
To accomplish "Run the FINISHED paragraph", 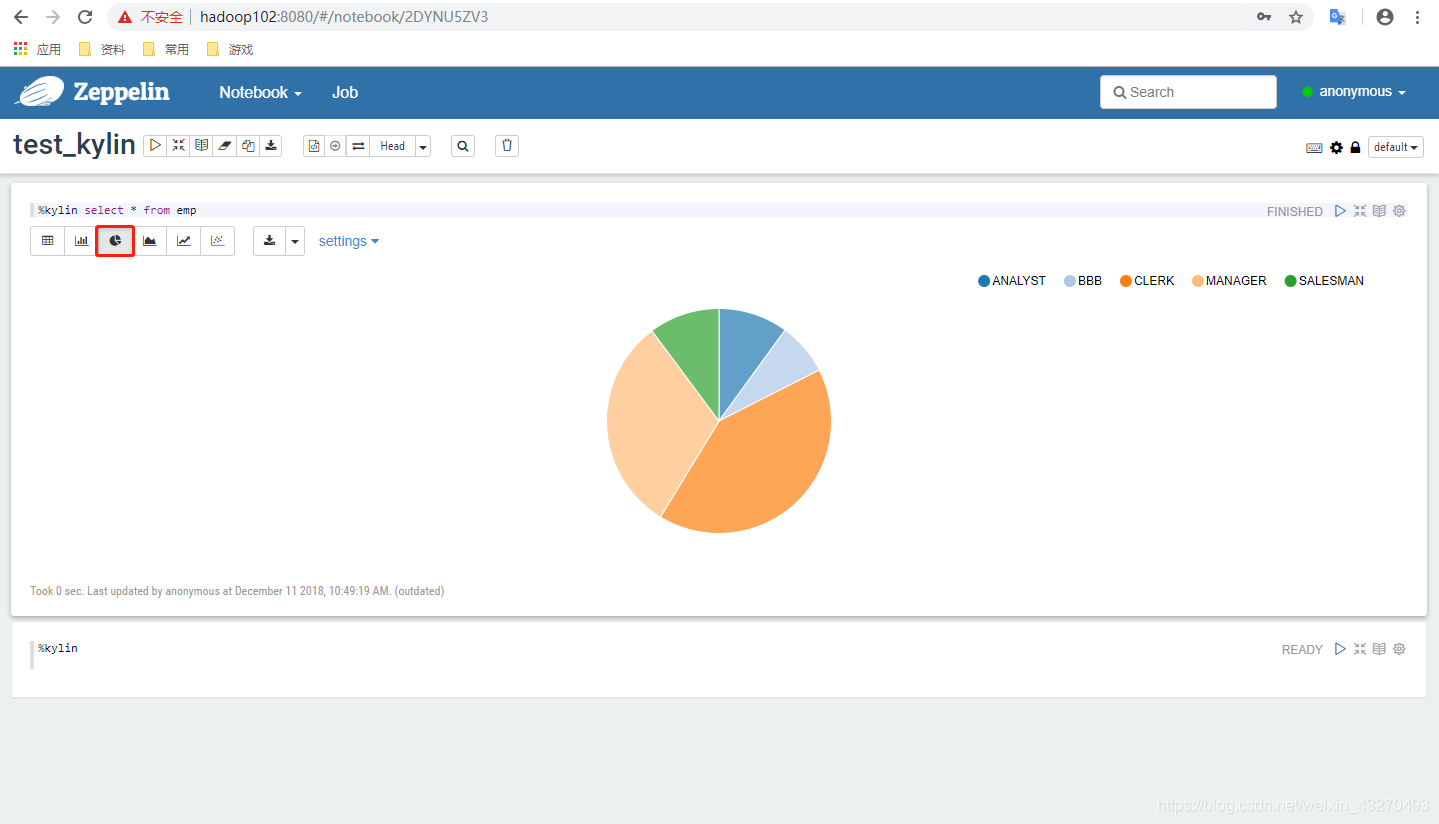I will pos(1340,211).
